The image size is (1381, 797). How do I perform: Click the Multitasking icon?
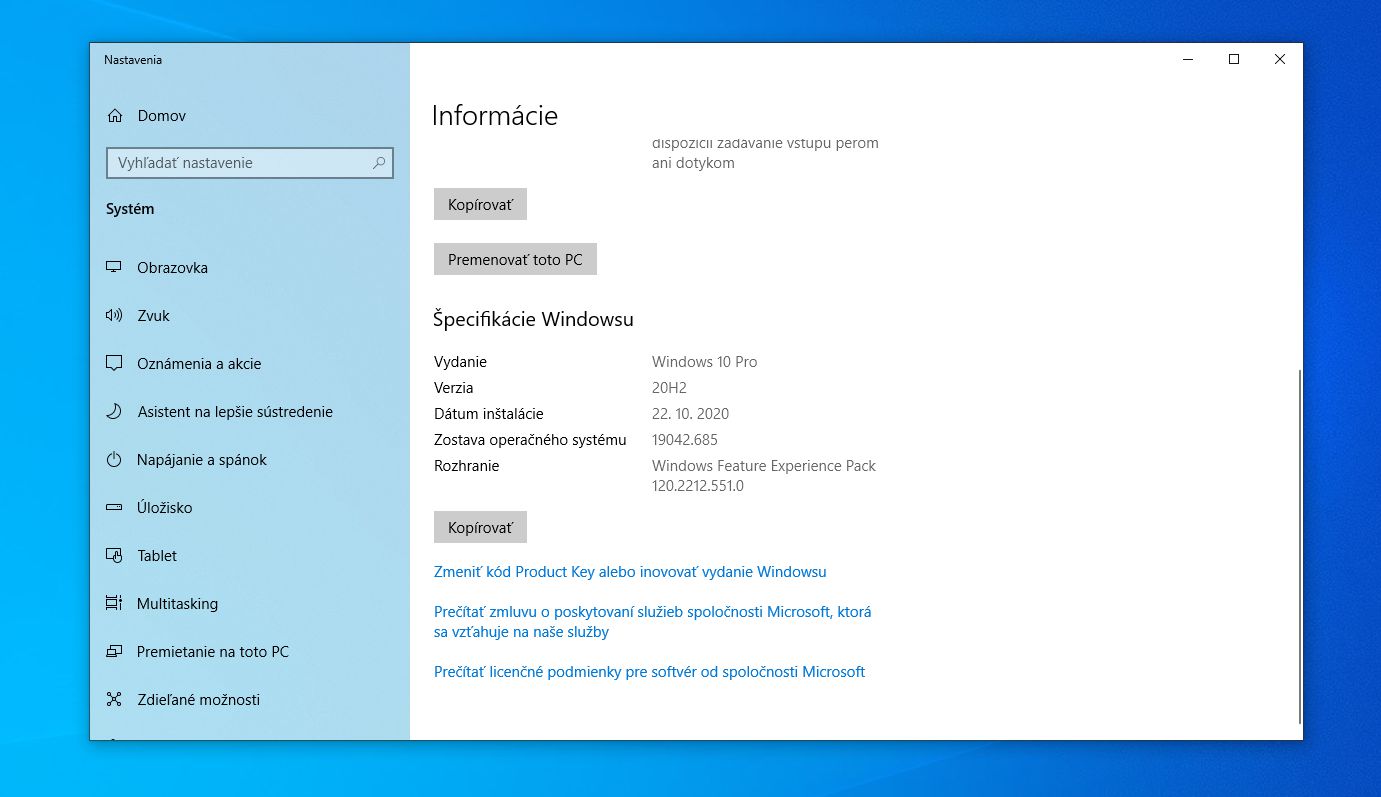(114, 604)
